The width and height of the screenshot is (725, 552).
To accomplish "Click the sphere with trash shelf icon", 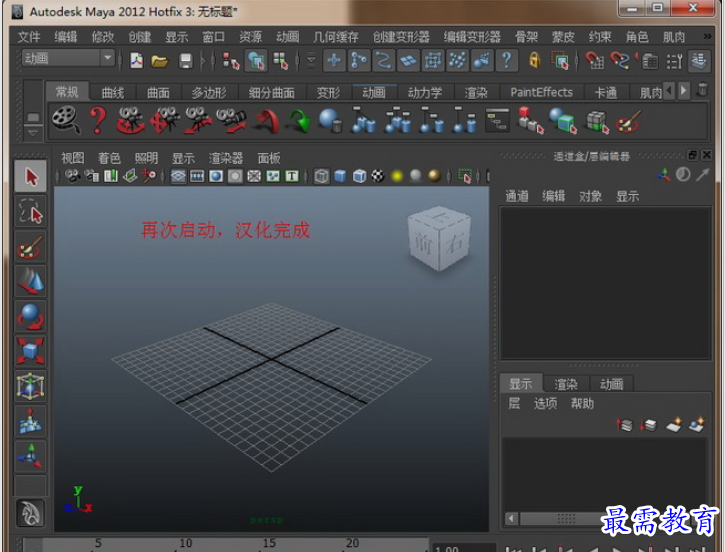I will [x=330, y=120].
